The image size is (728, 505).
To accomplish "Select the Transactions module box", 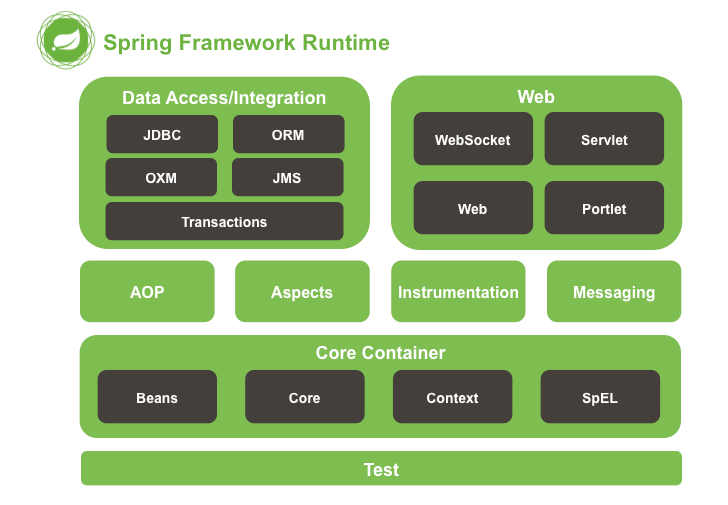I will point(224,221).
